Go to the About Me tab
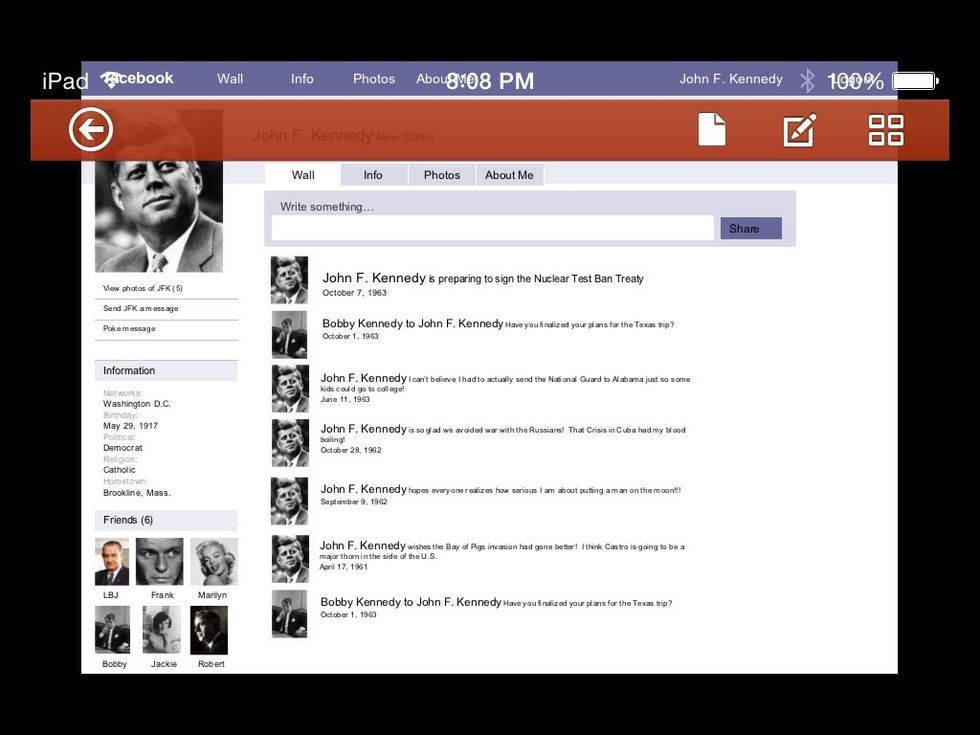 [x=509, y=175]
